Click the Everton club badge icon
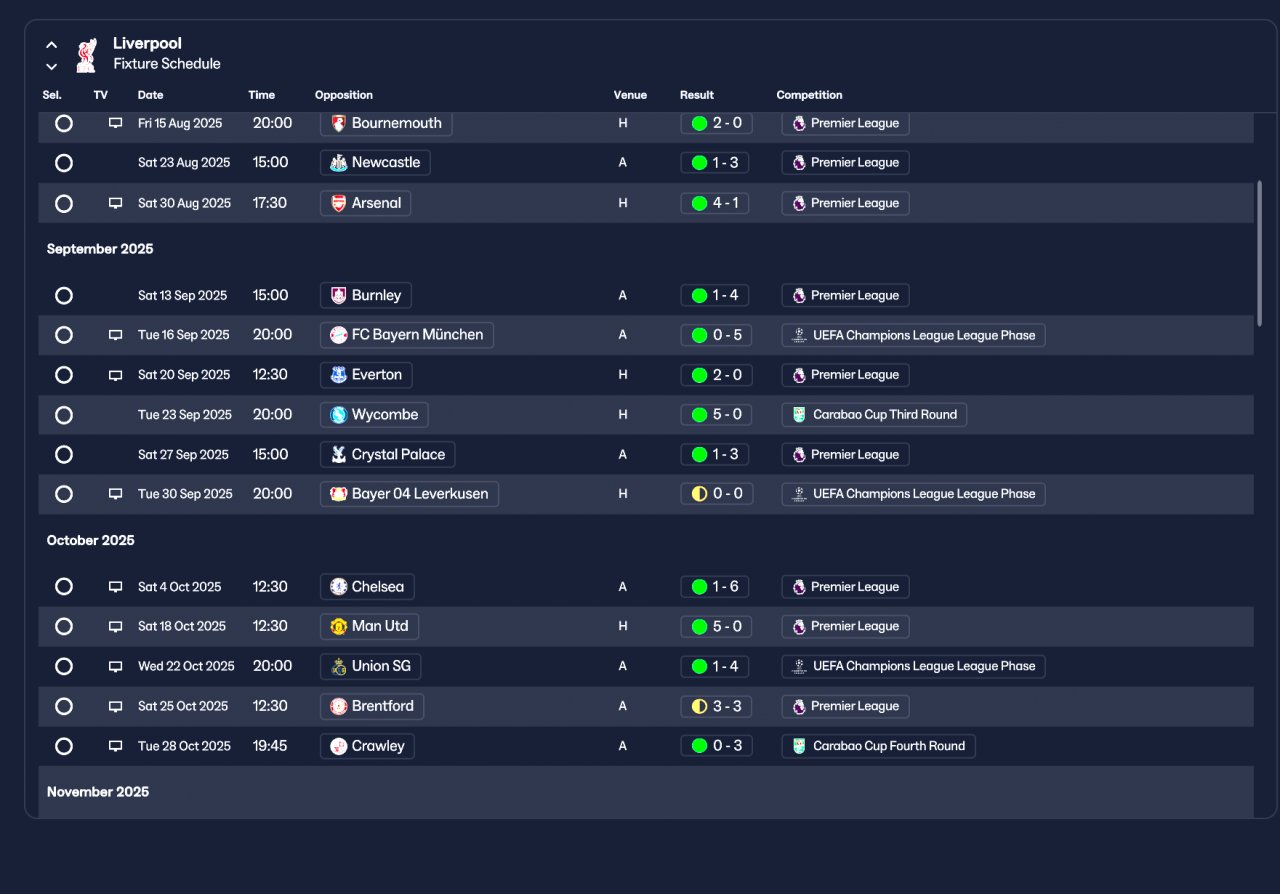The image size is (1280, 894). (339, 375)
